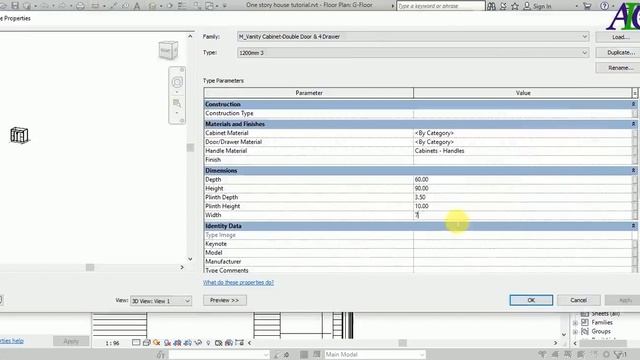Click the Favorites star icon
Screen dimensions: 640x360
[x=515, y=6]
